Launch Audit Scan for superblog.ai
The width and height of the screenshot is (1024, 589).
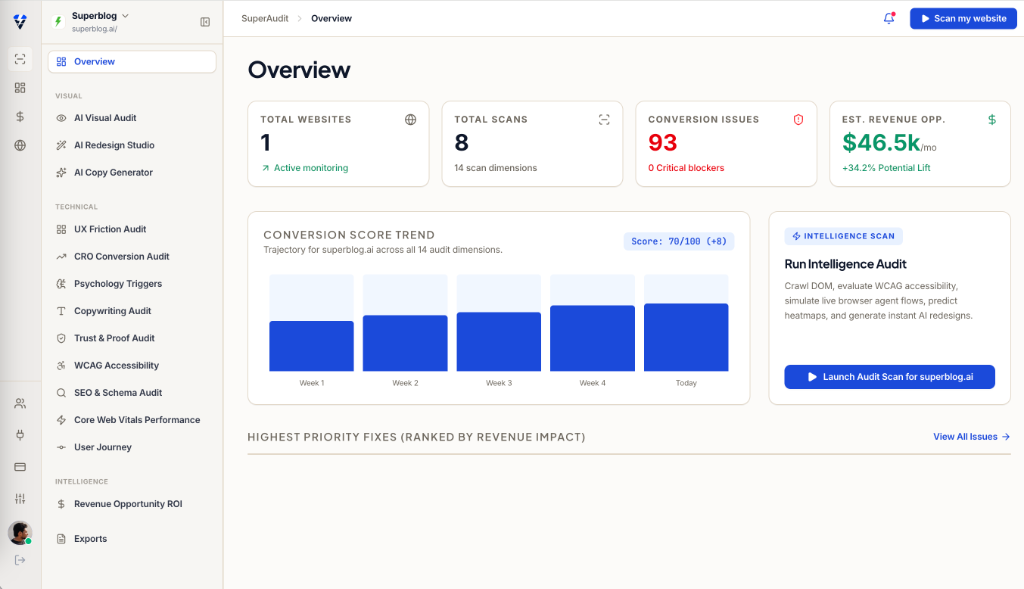[x=889, y=377]
